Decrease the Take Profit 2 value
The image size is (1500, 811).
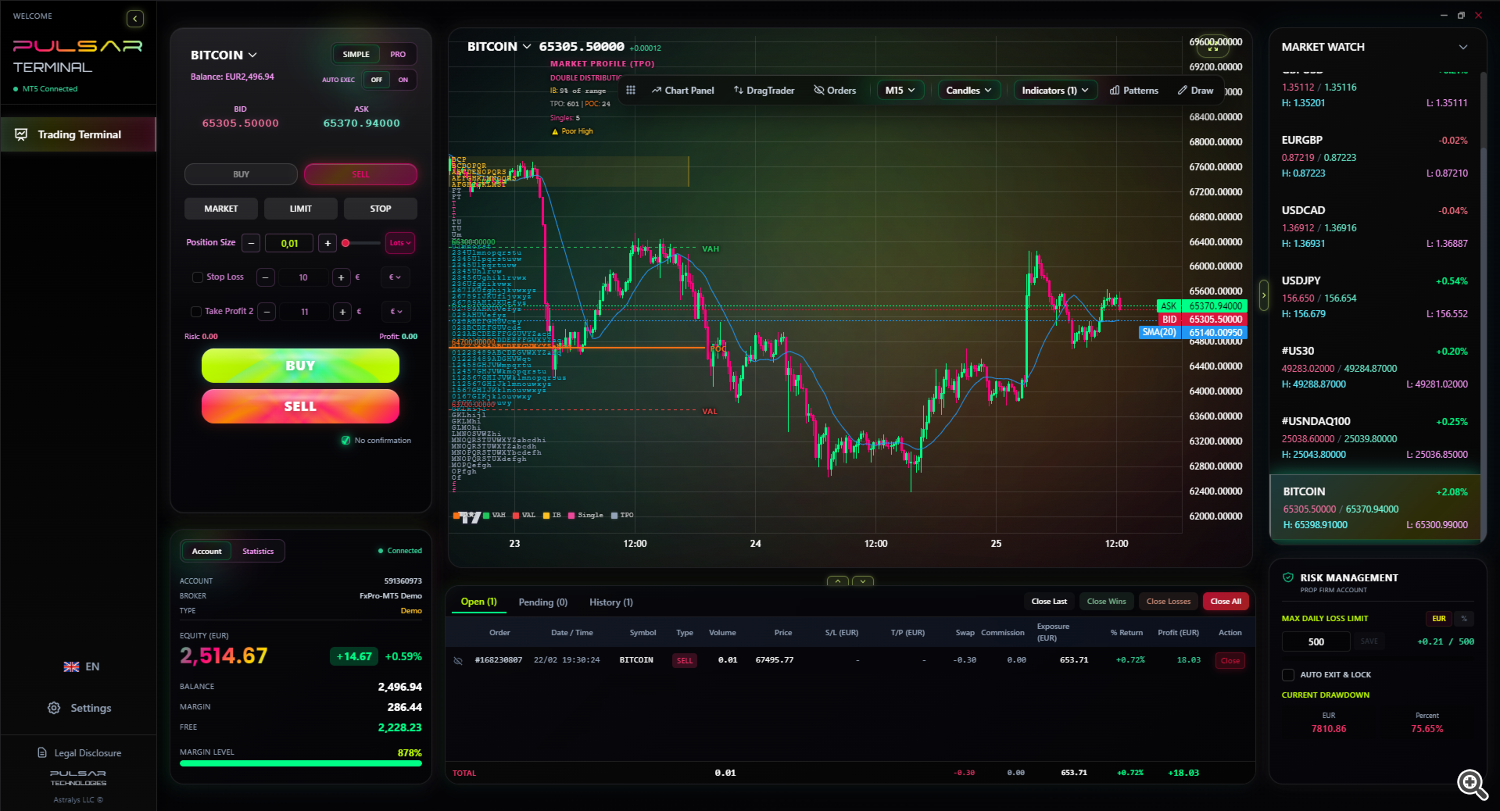point(266,311)
